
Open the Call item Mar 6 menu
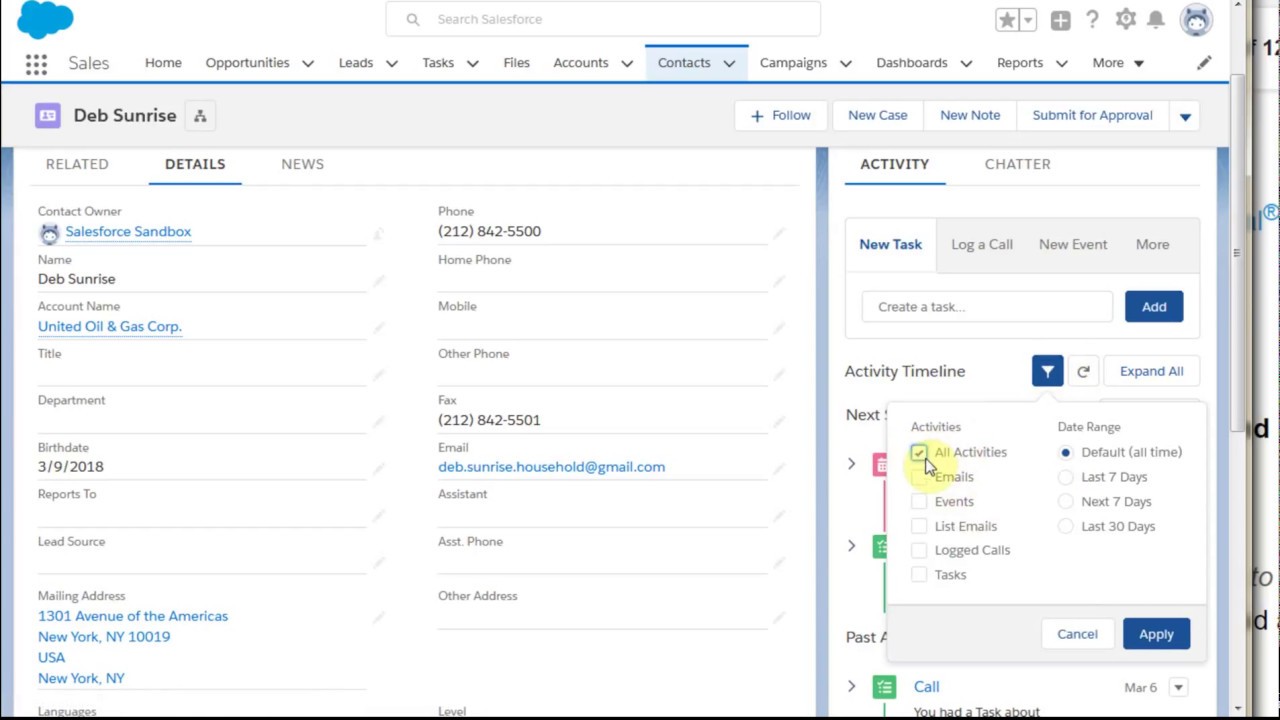coord(1178,687)
